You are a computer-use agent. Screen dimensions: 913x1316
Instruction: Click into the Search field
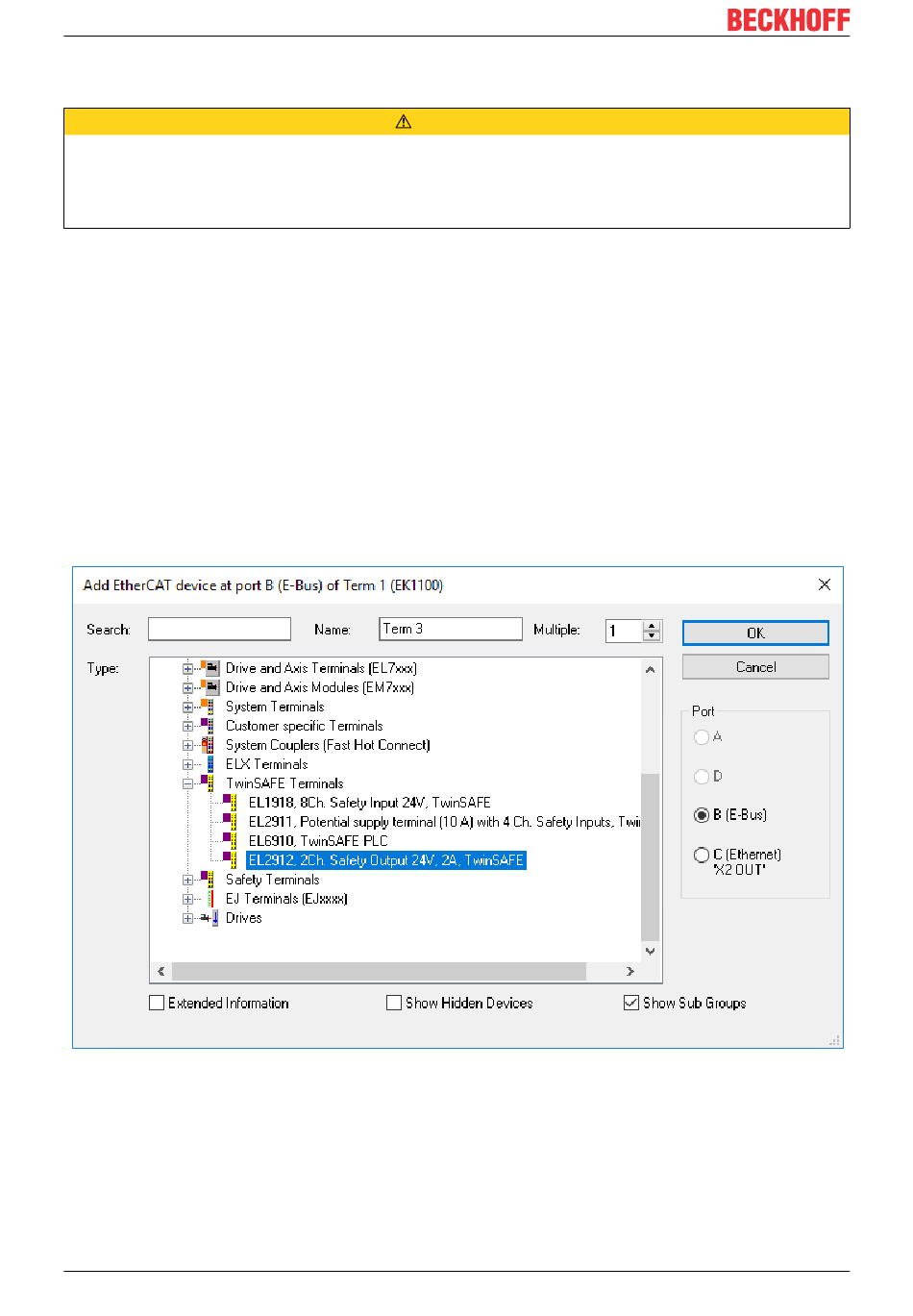point(219,629)
